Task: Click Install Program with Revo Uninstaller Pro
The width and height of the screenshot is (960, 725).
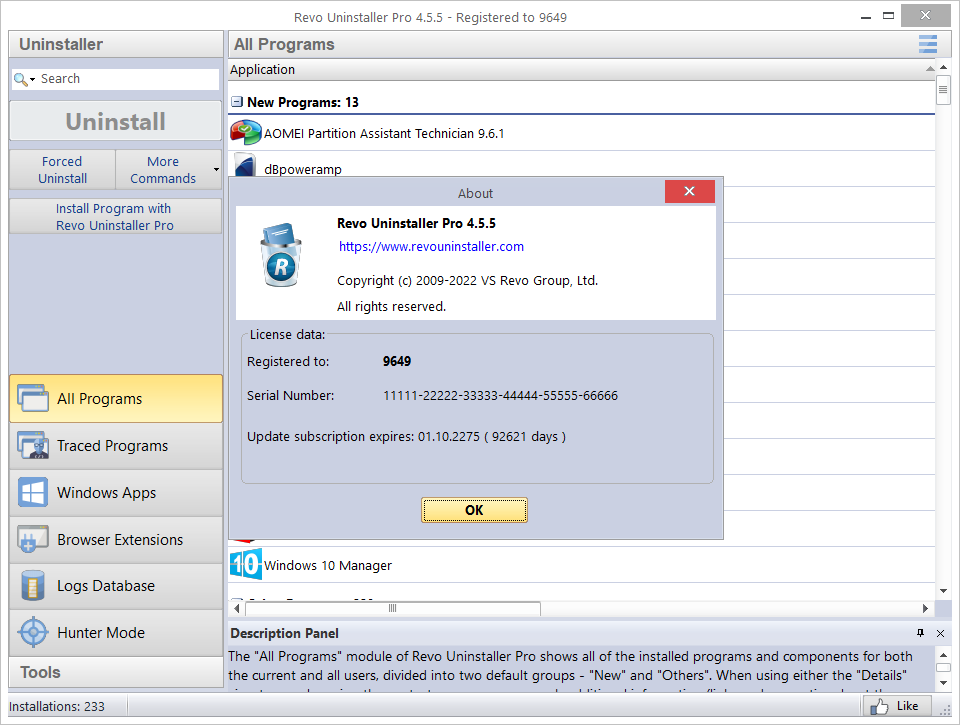Action: click(x=116, y=217)
